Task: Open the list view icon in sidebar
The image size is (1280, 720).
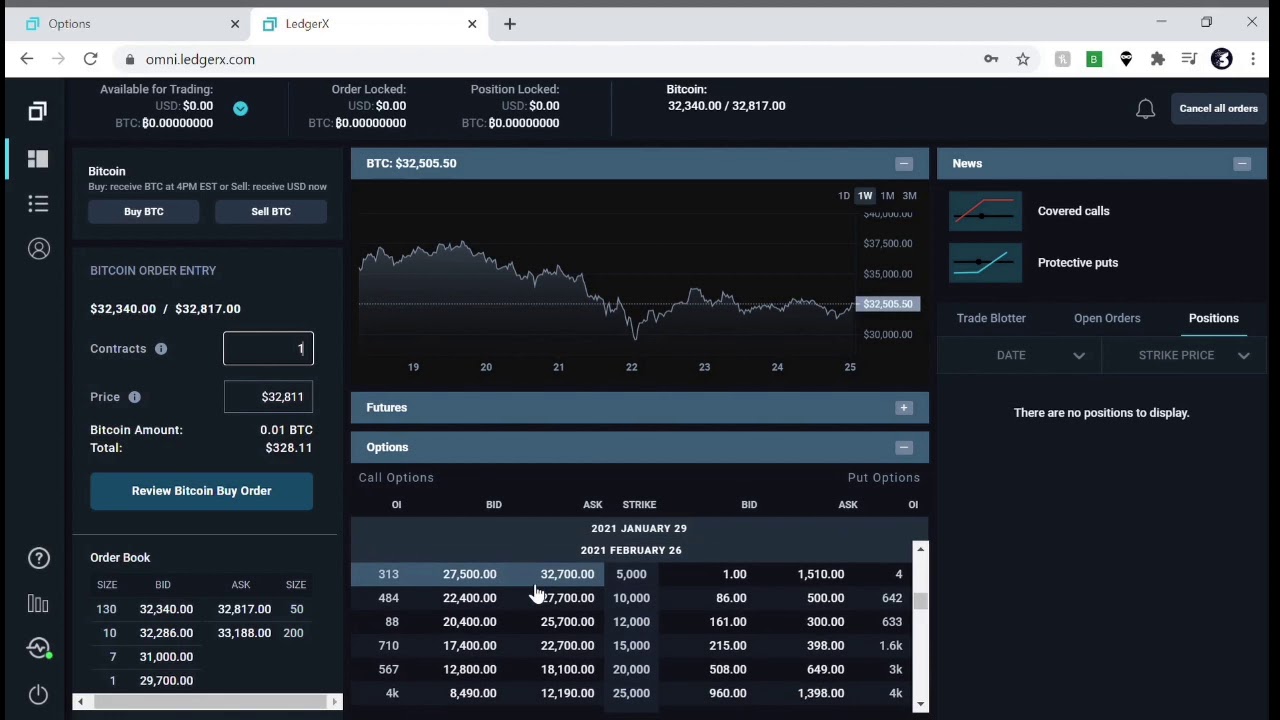Action: pyautogui.click(x=38, y=204)
